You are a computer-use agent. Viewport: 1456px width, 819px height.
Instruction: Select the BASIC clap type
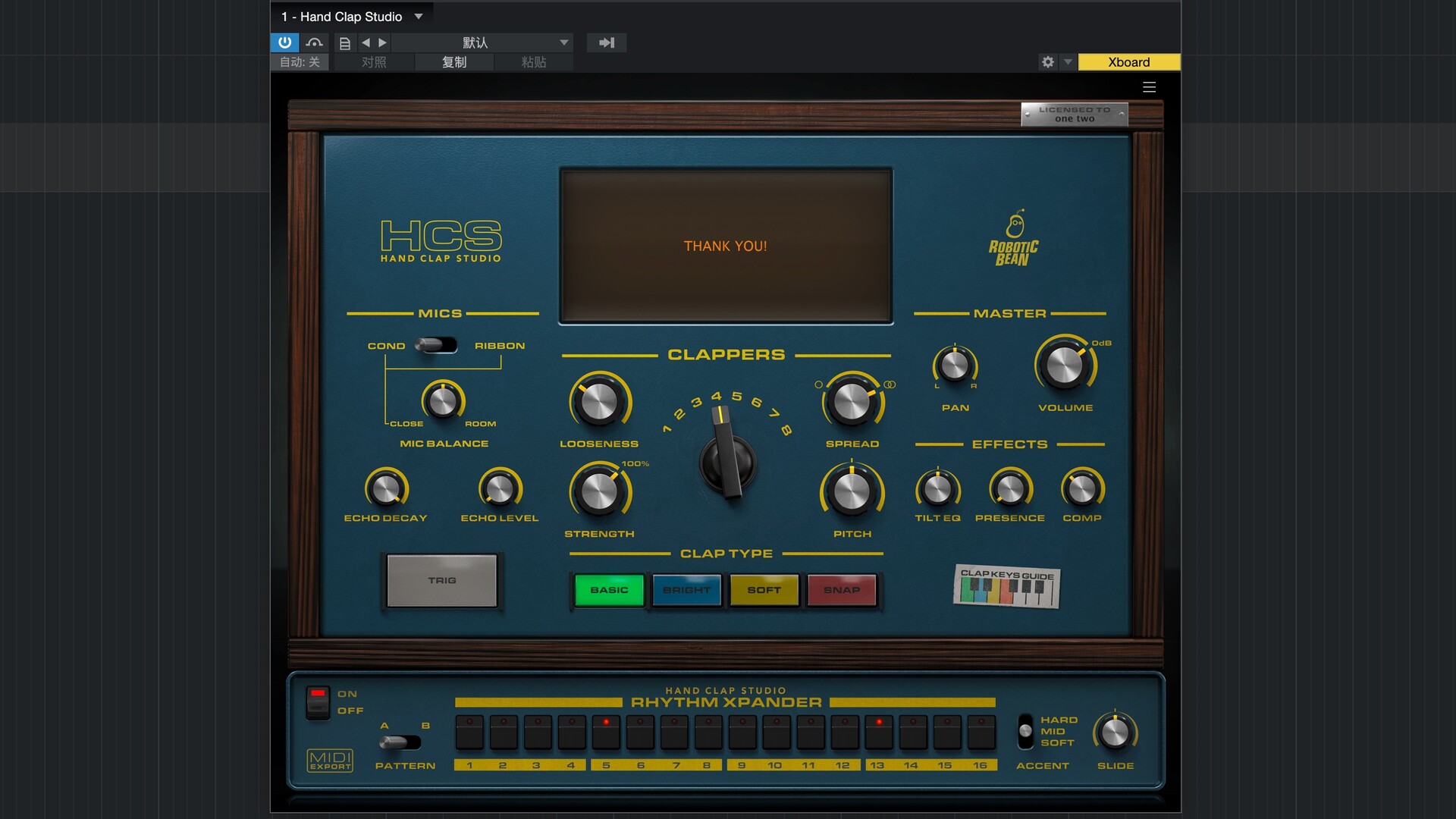click(609, 590)
